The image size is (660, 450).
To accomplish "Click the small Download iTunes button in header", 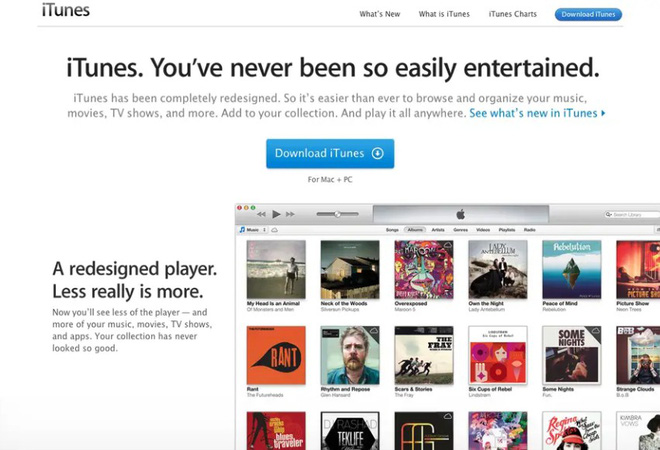I will [x=588, y=14].
